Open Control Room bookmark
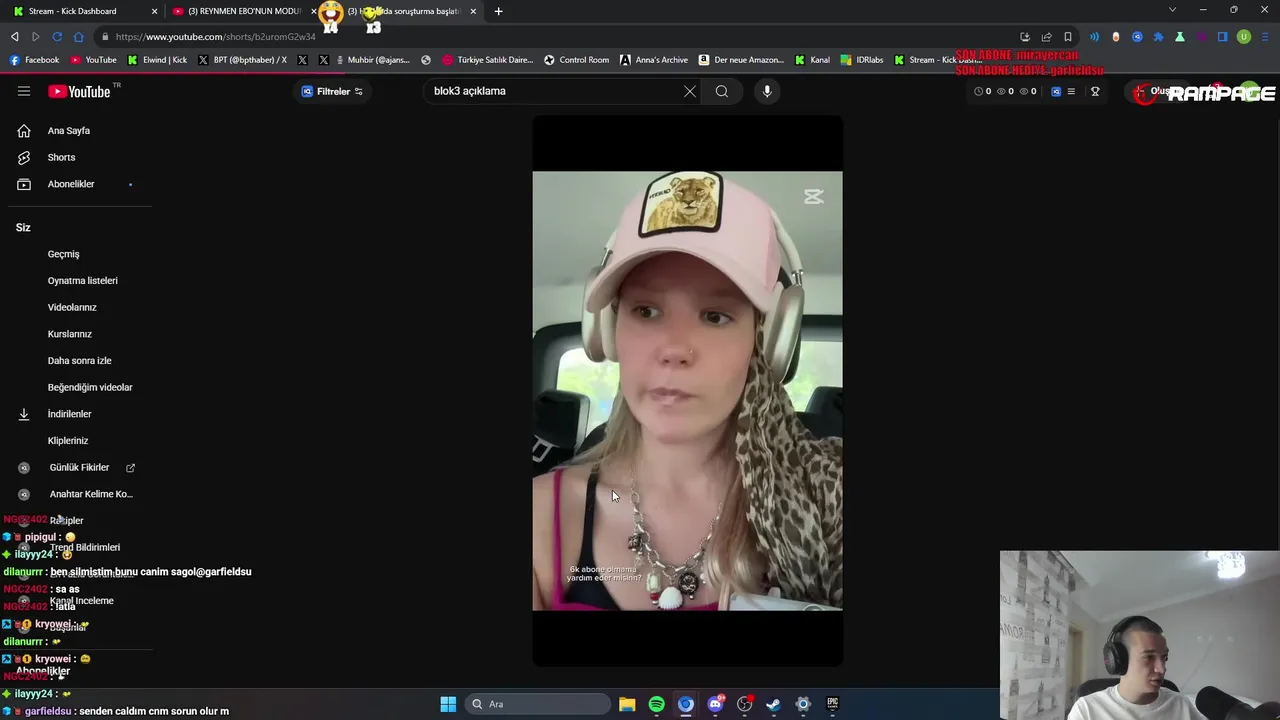1280x720 pixels. pos(577,60)
